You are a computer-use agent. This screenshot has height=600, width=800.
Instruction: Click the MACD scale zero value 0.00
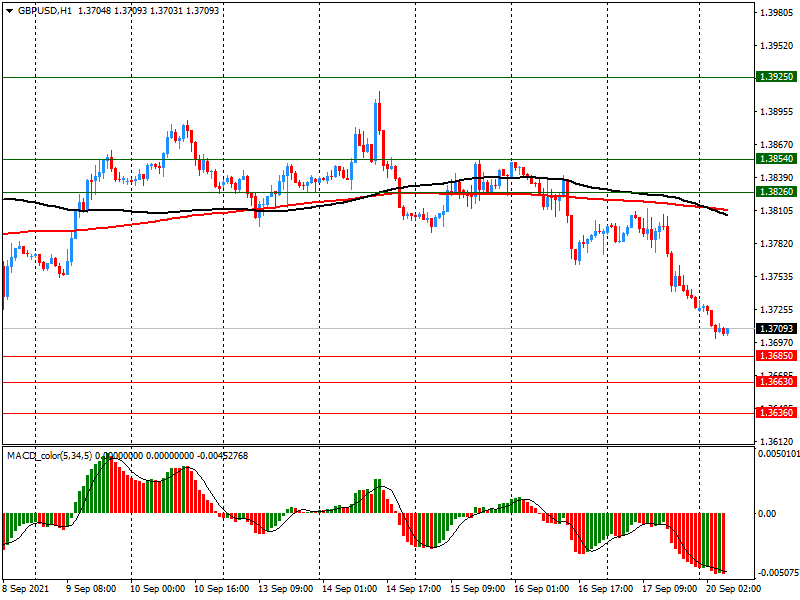(767, 514)
